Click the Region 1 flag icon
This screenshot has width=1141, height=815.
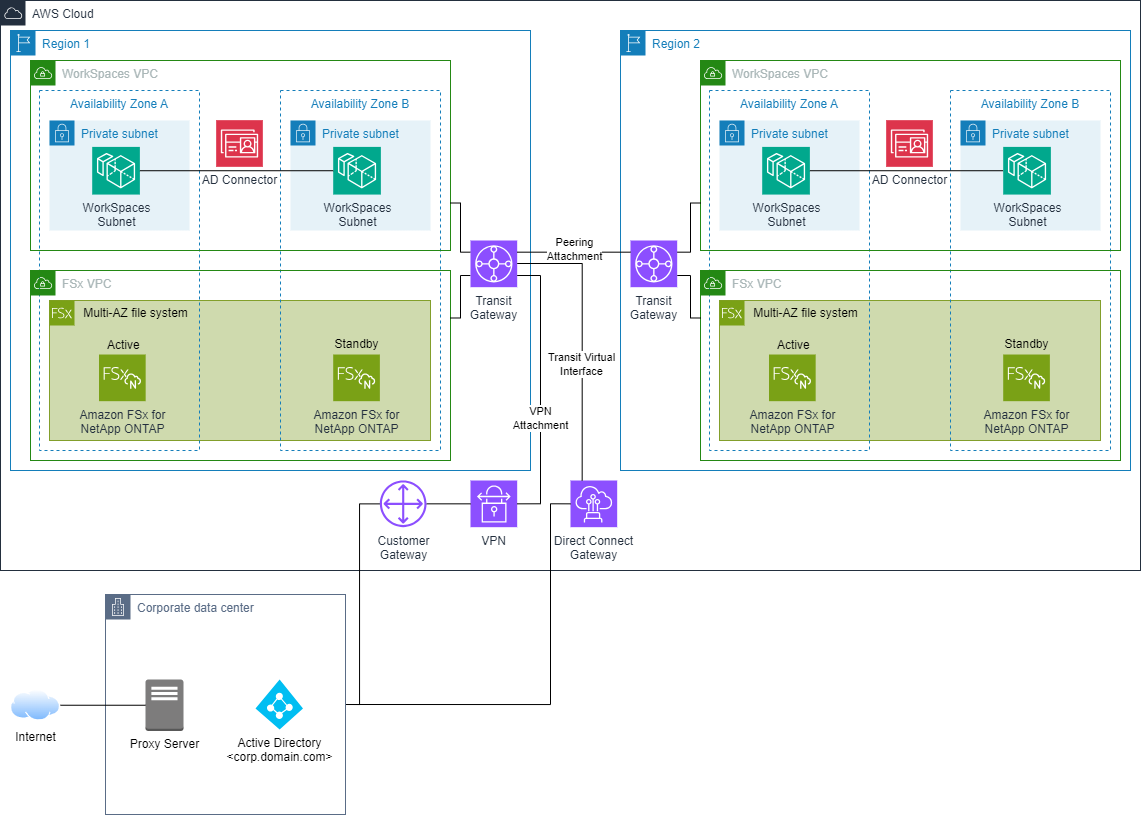click(23, 43)
